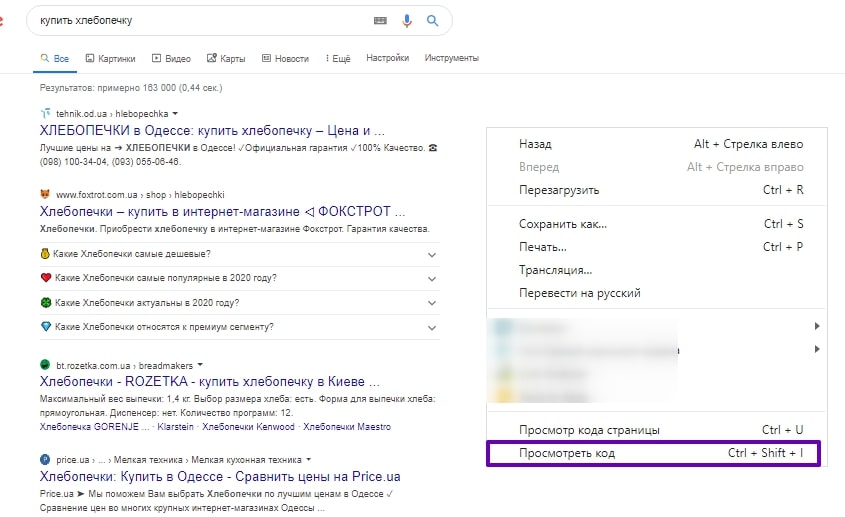The height and width of the screenshot is (517, 845).
Task: Select the Все results tab
Action: click(55, 58)
